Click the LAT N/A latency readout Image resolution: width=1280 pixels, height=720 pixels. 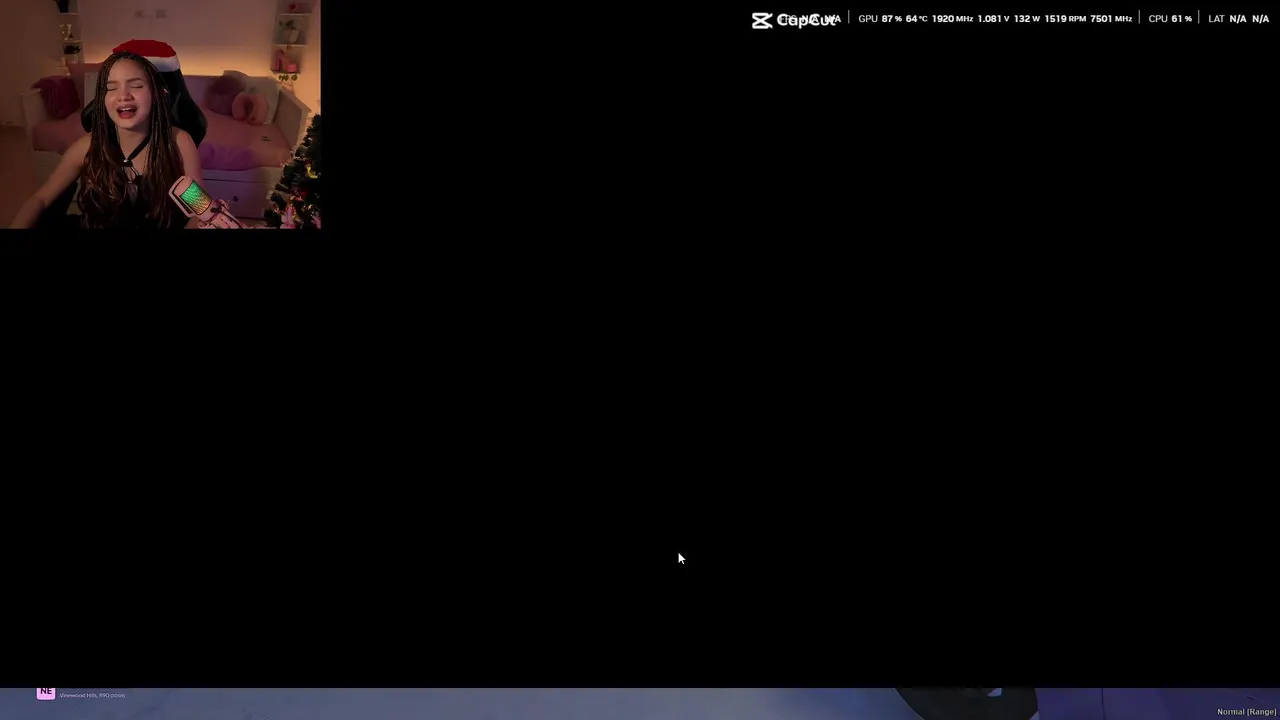pyautogui.click(x=1238, y=19)
